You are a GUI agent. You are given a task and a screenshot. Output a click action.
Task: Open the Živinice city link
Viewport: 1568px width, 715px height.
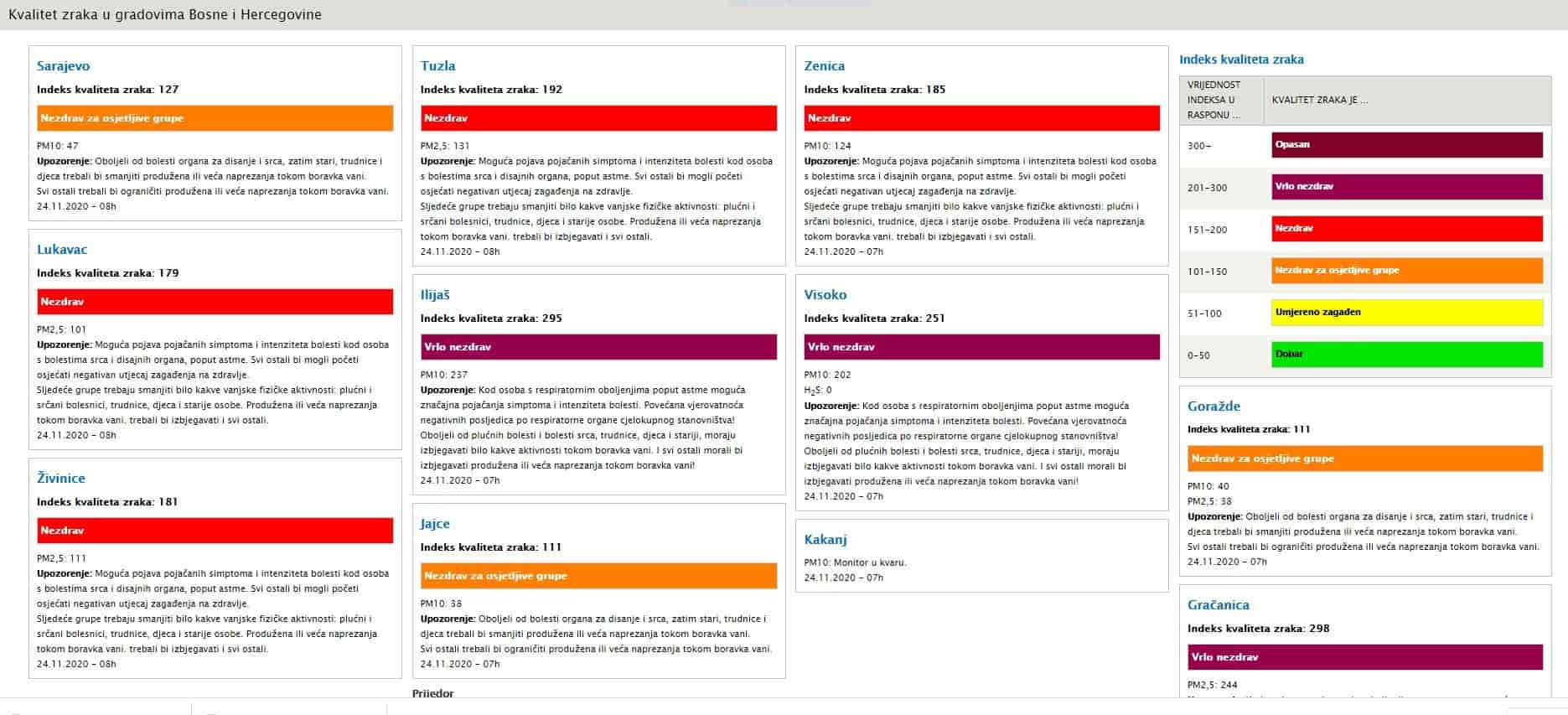pyautogui.click(x=61, y=479)
